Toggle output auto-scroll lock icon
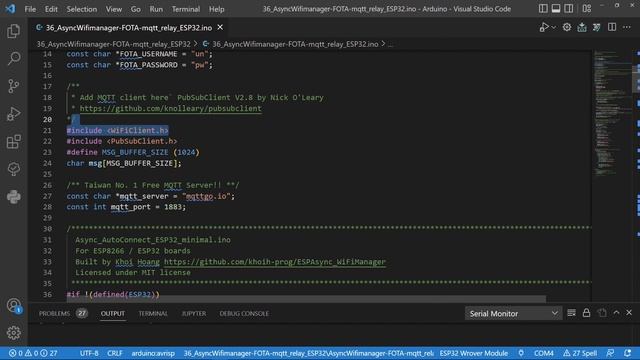Viewport: 640px width, 360px height. [586, 313]
